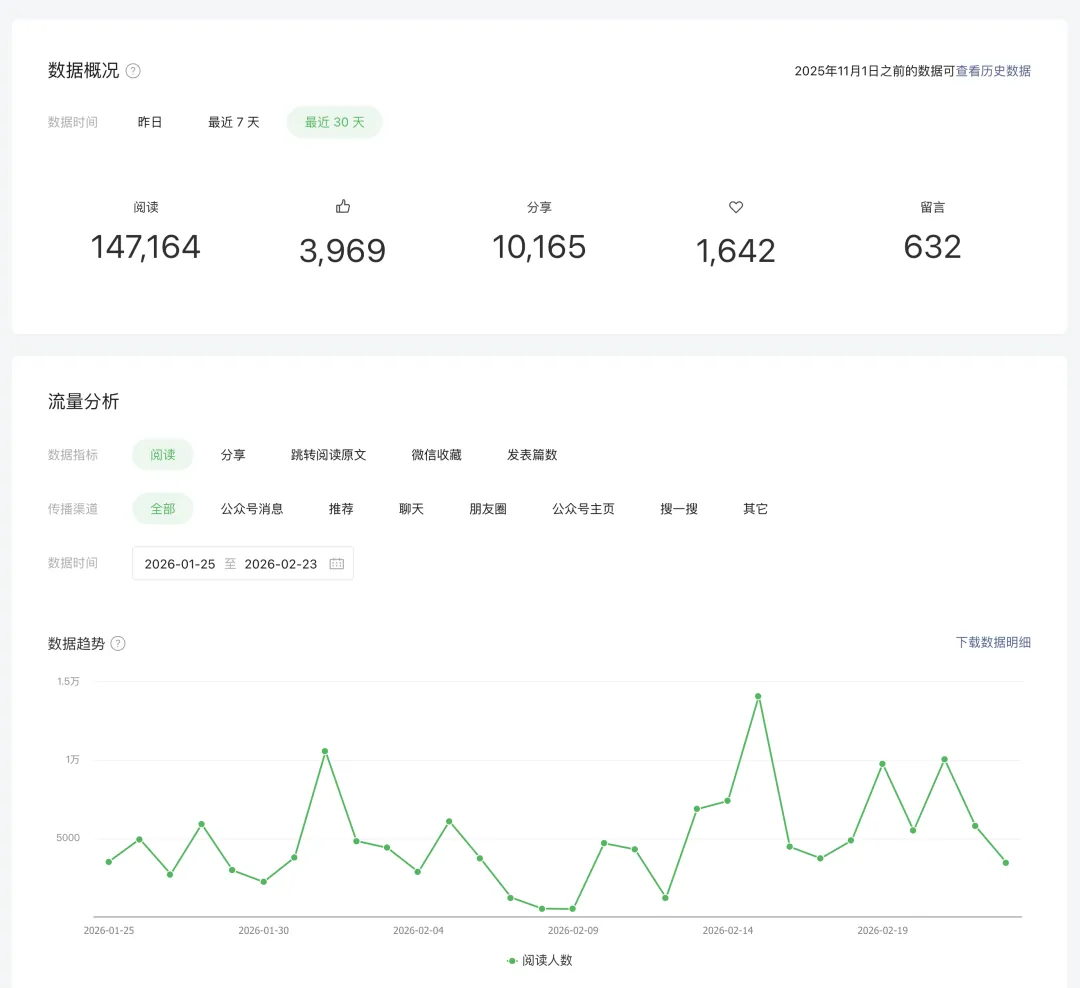
Task: Click the peak data point near 2026-02-14
Action: point(757,697)
